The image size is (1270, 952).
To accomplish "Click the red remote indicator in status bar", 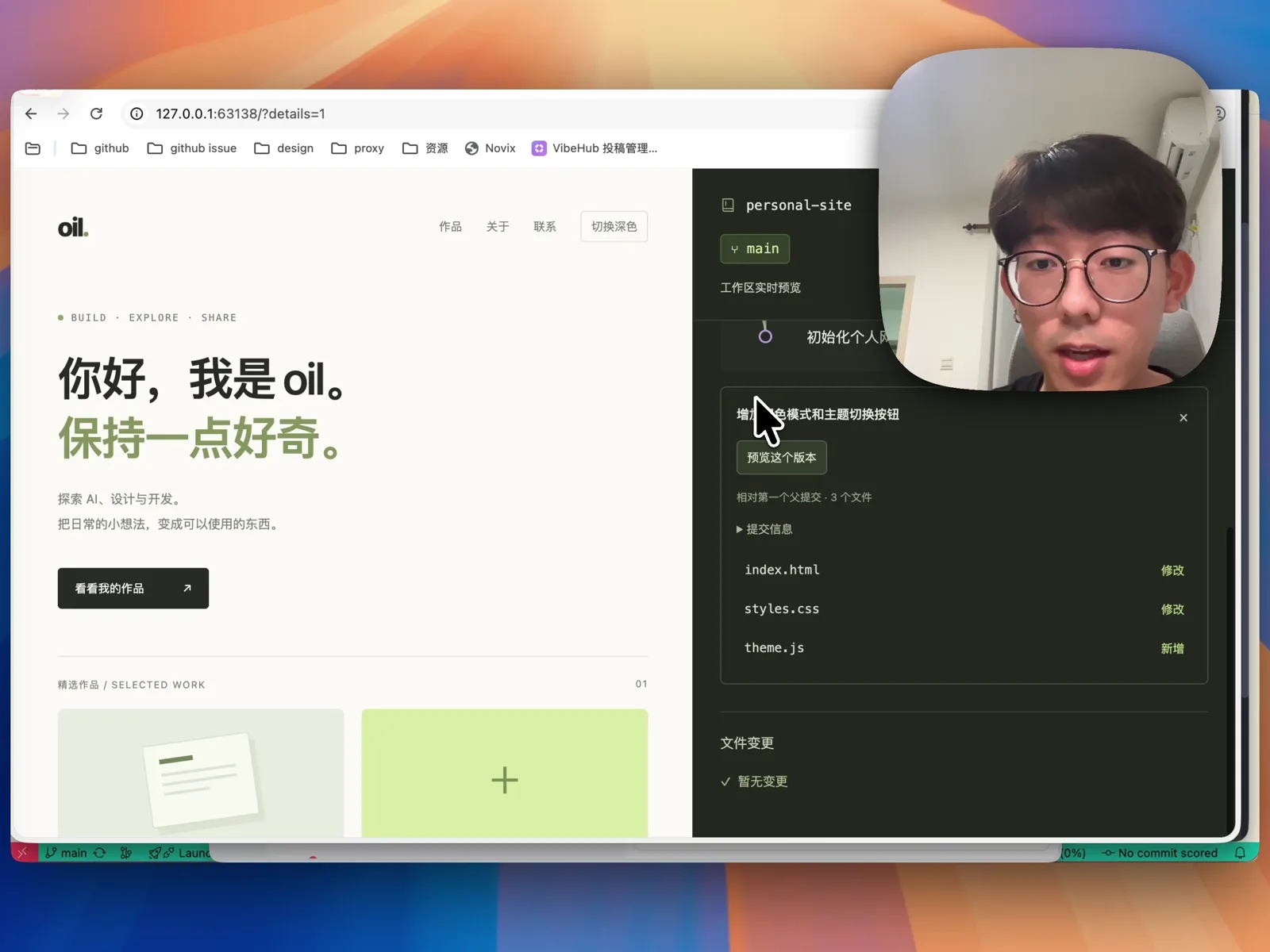I will click(24, 853).
